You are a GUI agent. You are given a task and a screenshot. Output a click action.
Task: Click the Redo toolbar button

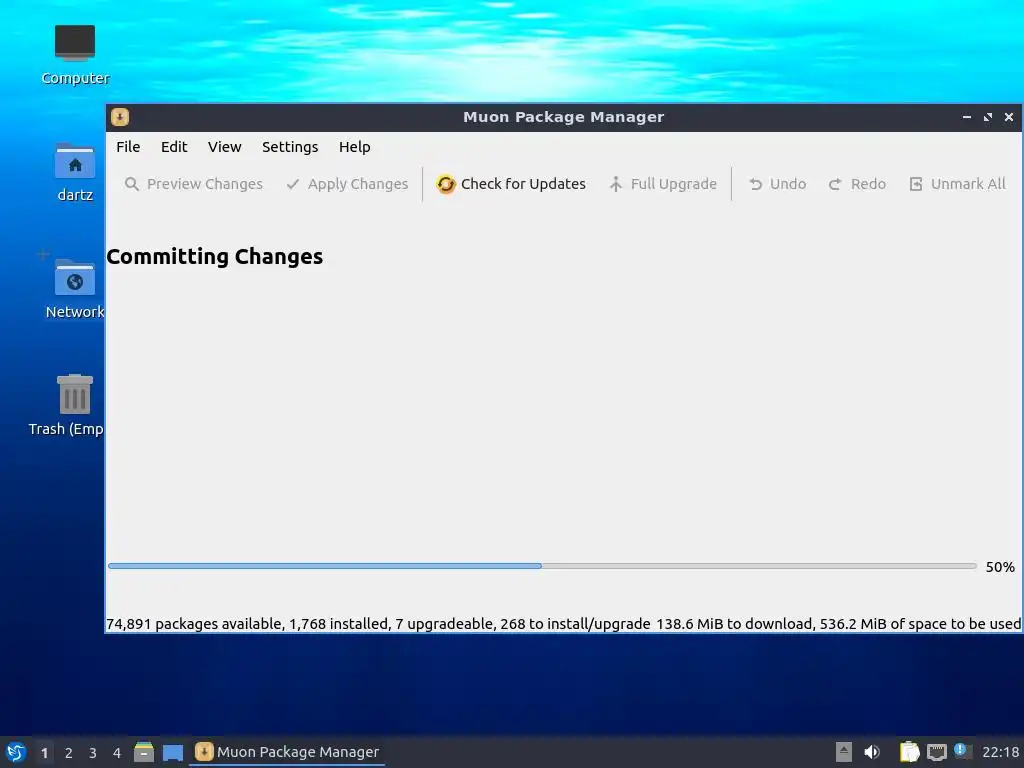[x=857, y=184]
